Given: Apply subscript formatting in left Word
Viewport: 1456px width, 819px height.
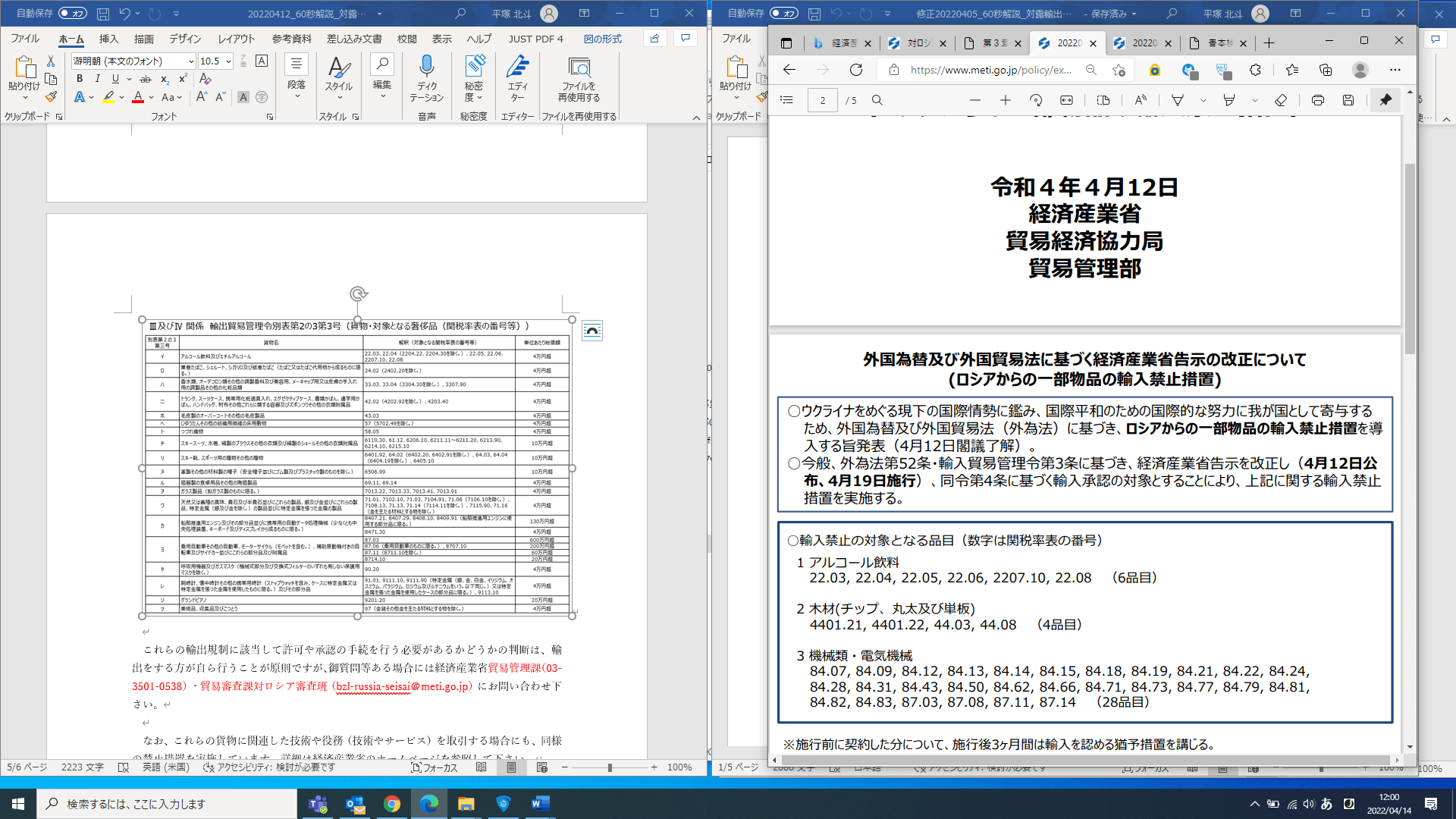Looking at the screenshot, I should (x=165, y=79).
